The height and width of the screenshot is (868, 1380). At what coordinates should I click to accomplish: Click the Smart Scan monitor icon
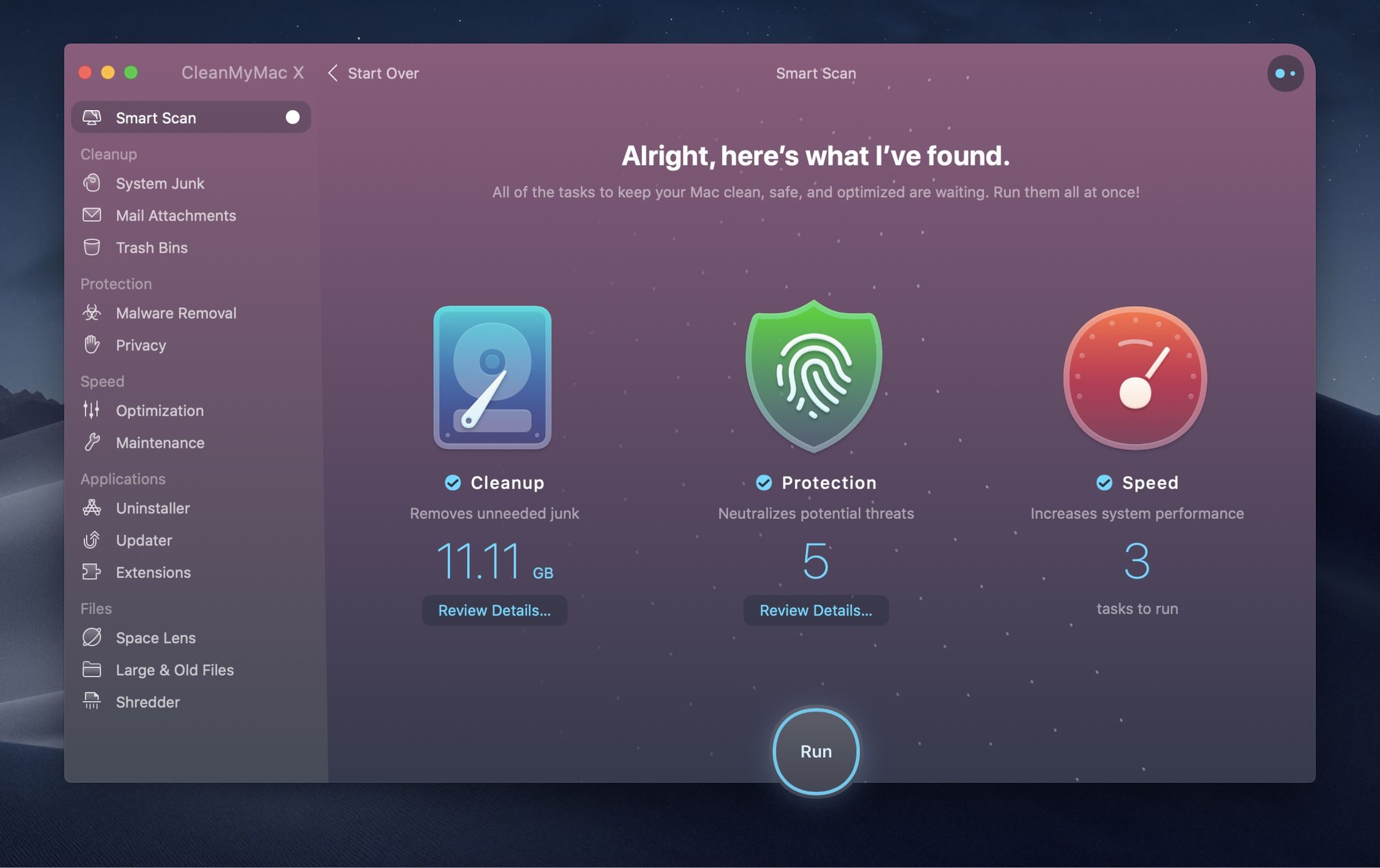pos(92,118)
